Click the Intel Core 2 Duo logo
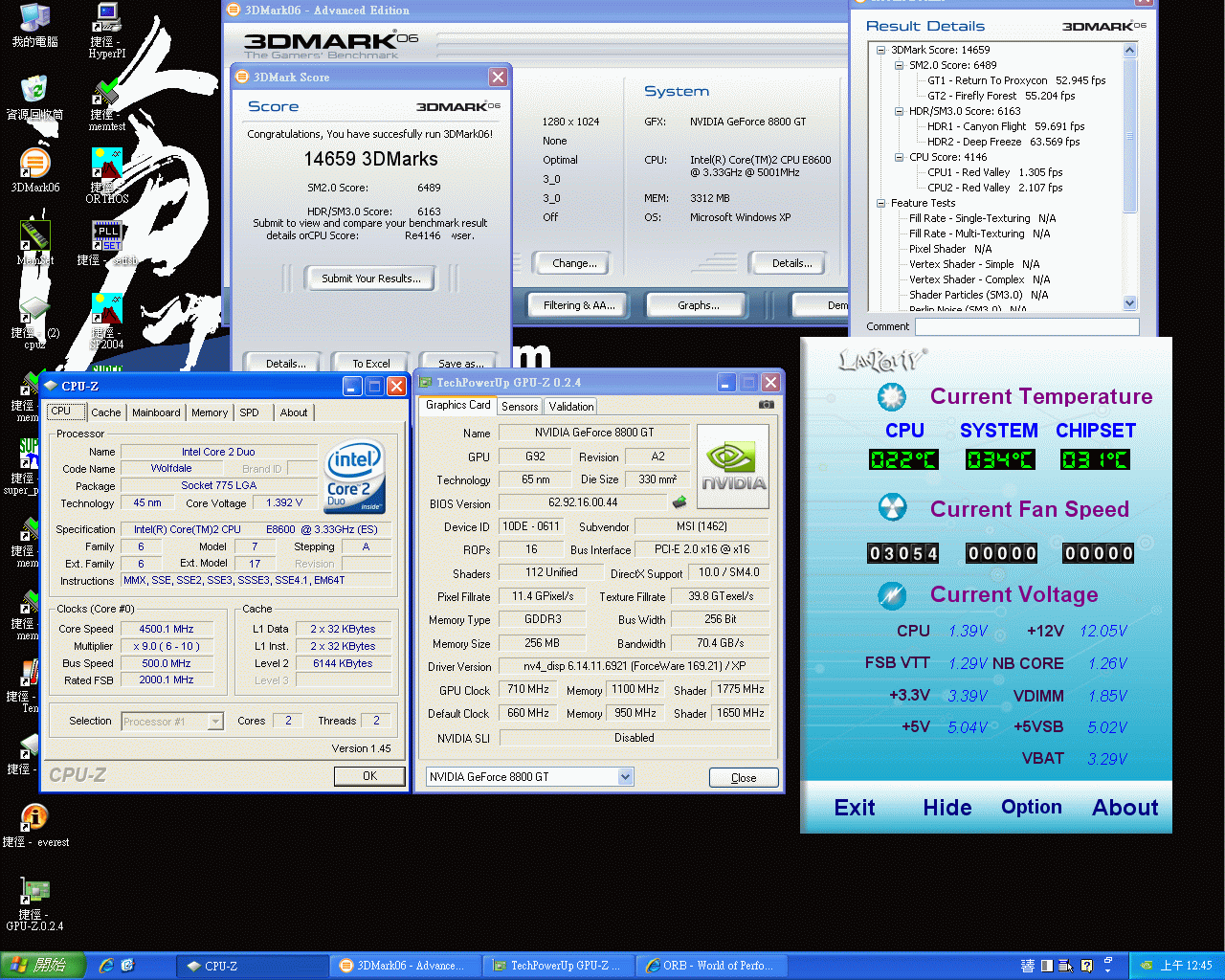Viewport: 1225px width, 980px height. pyautogui.click(x=355, y=477)
